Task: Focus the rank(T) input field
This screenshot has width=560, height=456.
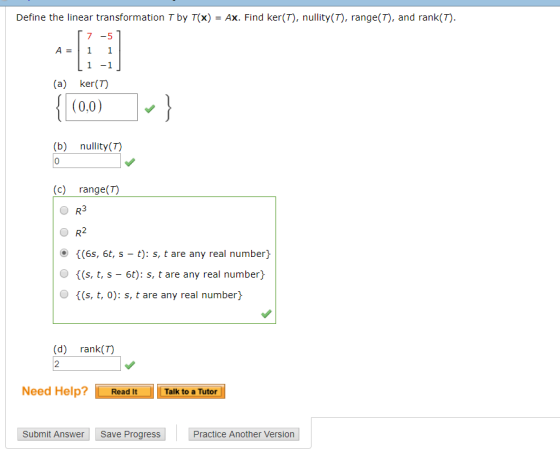Action: pyautogui.click(x=87, y=364)
